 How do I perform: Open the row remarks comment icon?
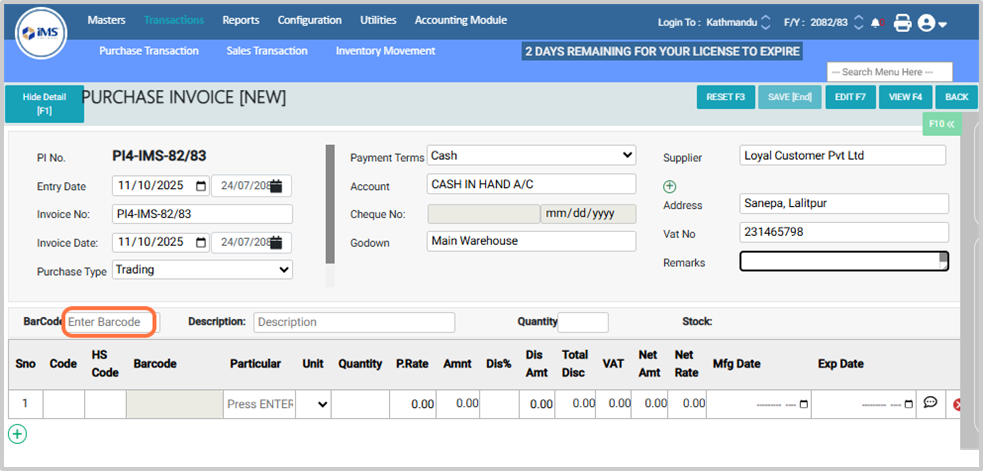point(930,403)
